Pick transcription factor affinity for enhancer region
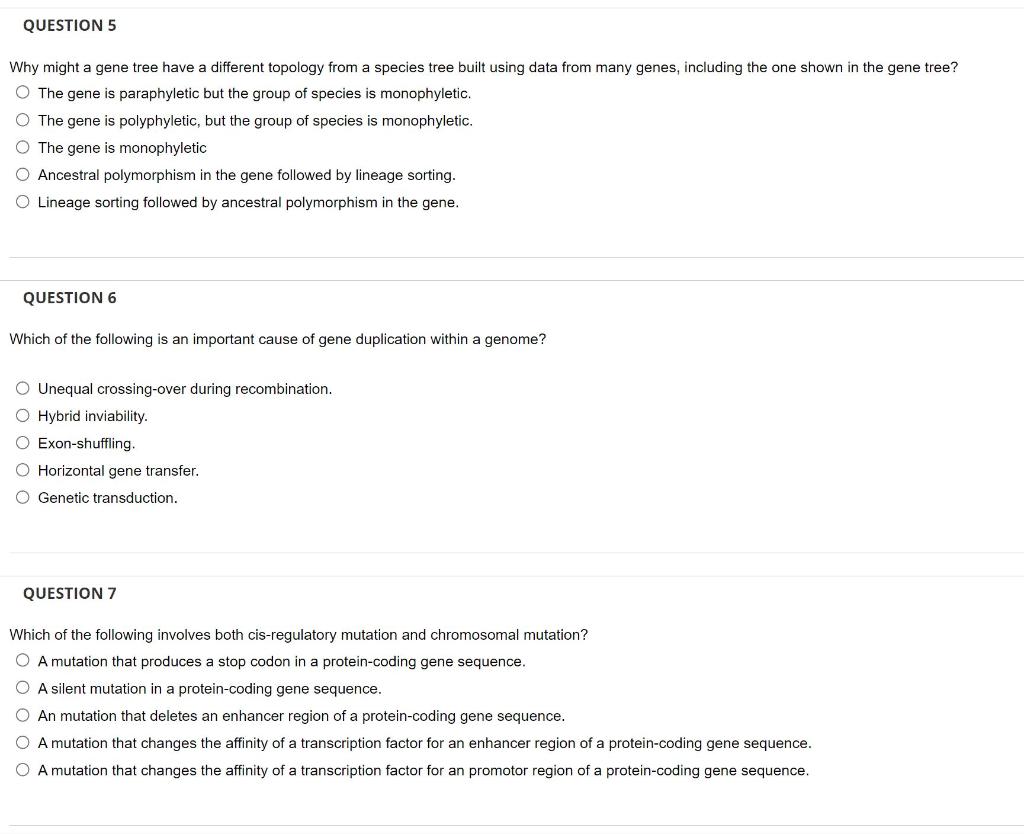The width and height of the screenshot is (1024, 834). [x=23, y=743]
